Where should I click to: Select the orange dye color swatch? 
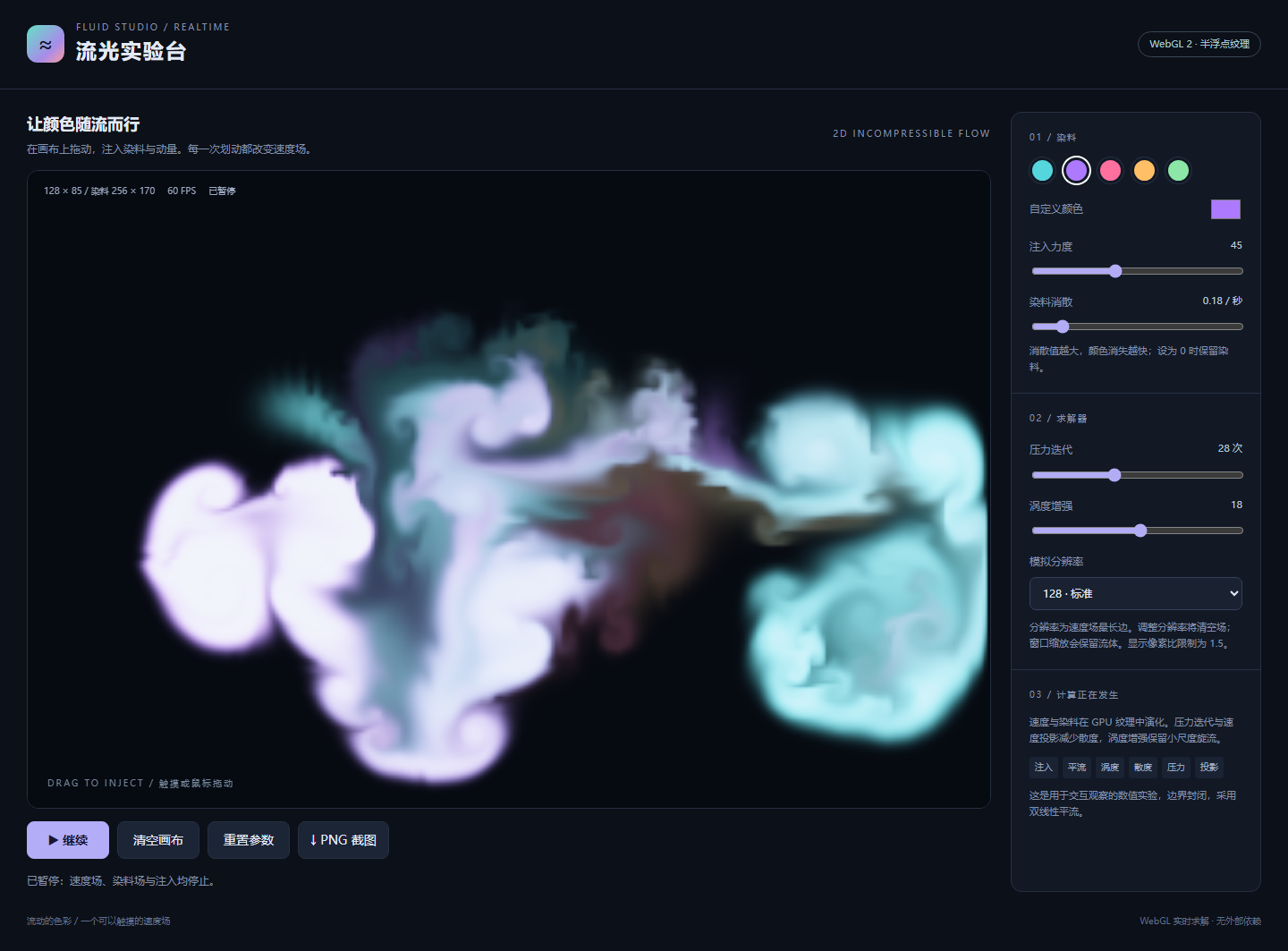pyautogui.click(x=1144, y=170)
